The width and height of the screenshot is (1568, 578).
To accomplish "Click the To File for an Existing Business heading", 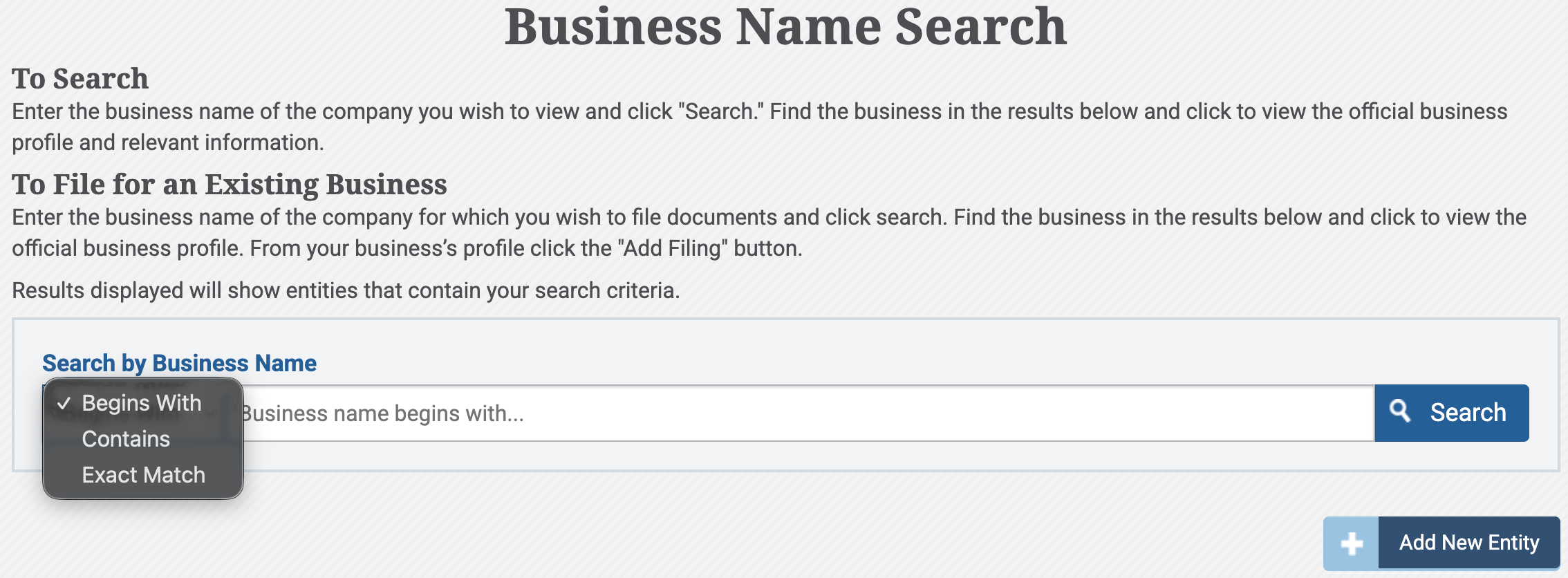I will pos(230,185).
